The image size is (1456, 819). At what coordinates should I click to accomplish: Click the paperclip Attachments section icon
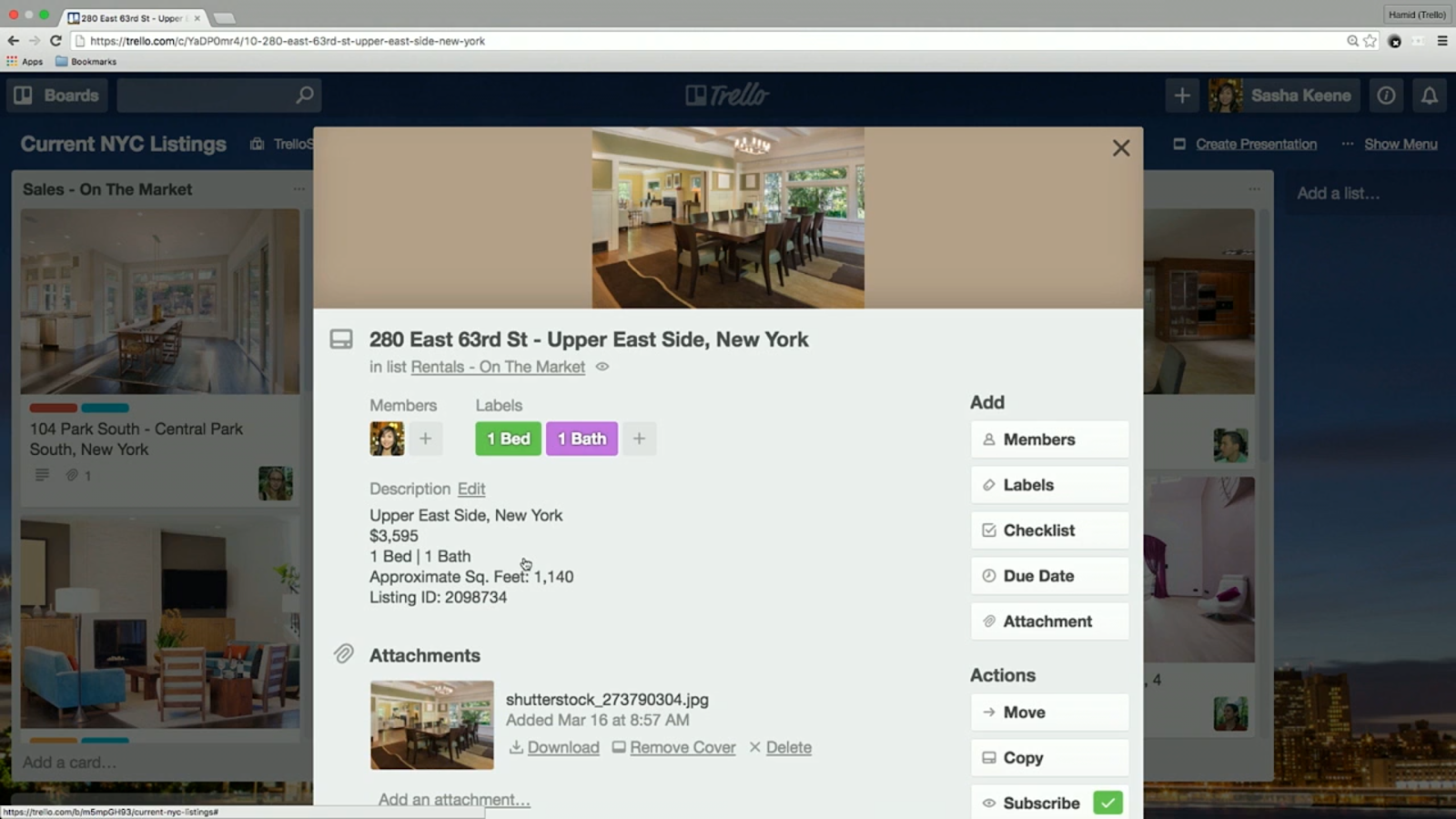click(x=343, y=654)
